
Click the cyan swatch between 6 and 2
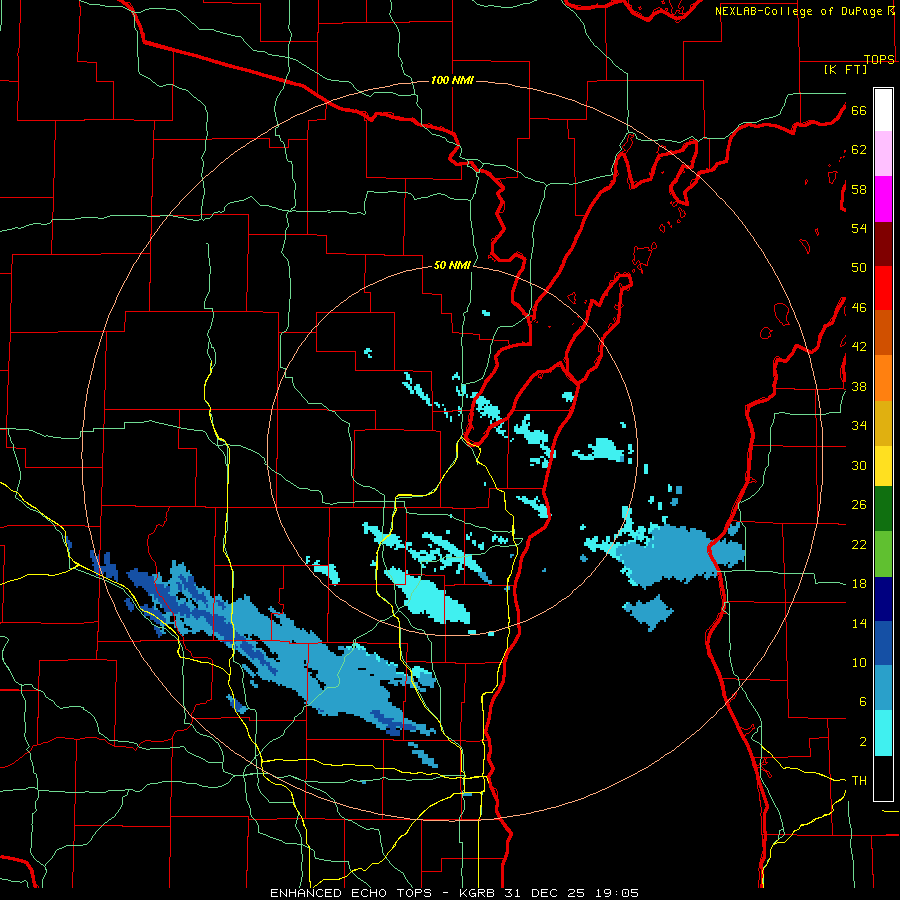click(883, 732)
